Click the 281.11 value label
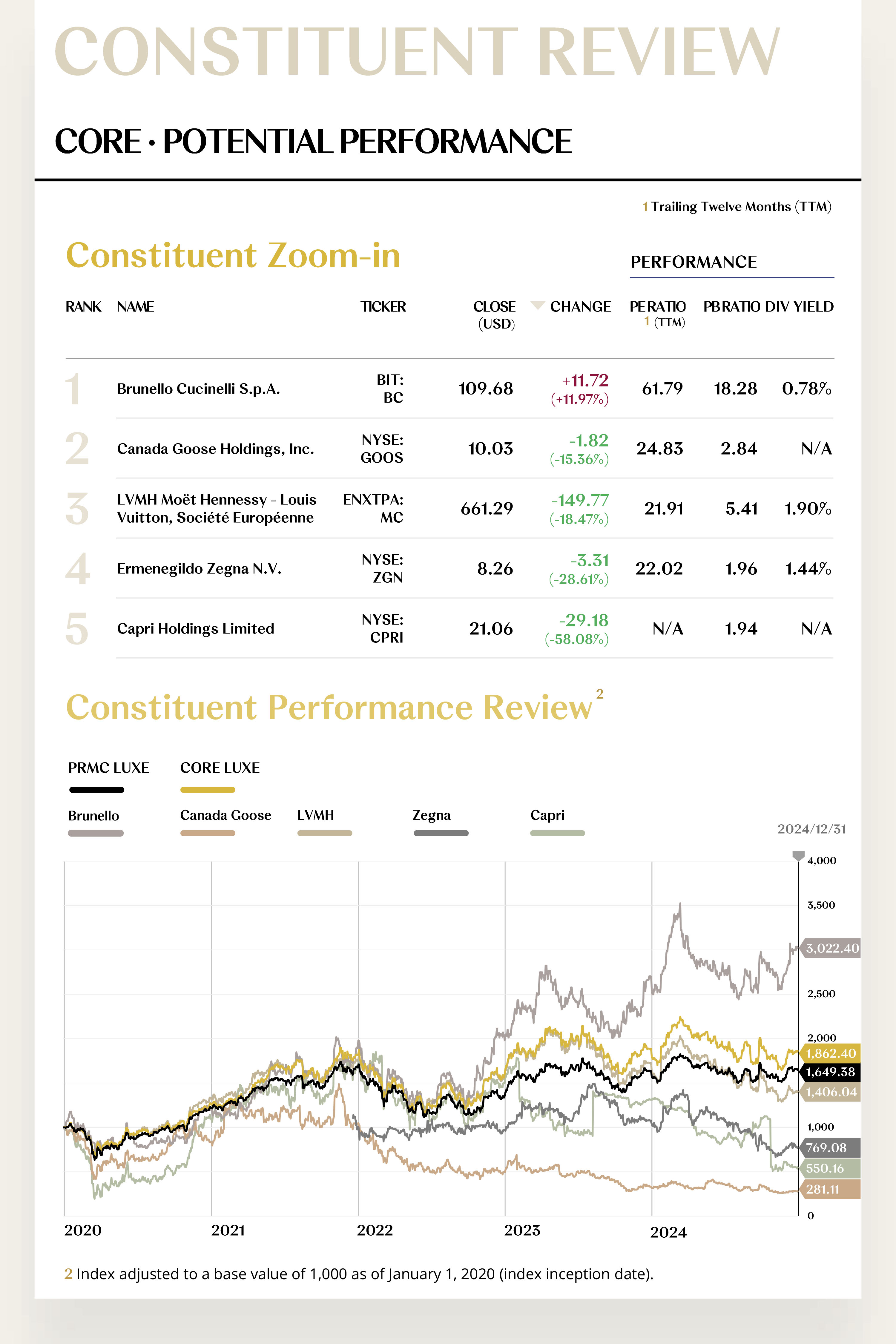This screenshot has height=1344, width=896. click(x=823, y=1189)
